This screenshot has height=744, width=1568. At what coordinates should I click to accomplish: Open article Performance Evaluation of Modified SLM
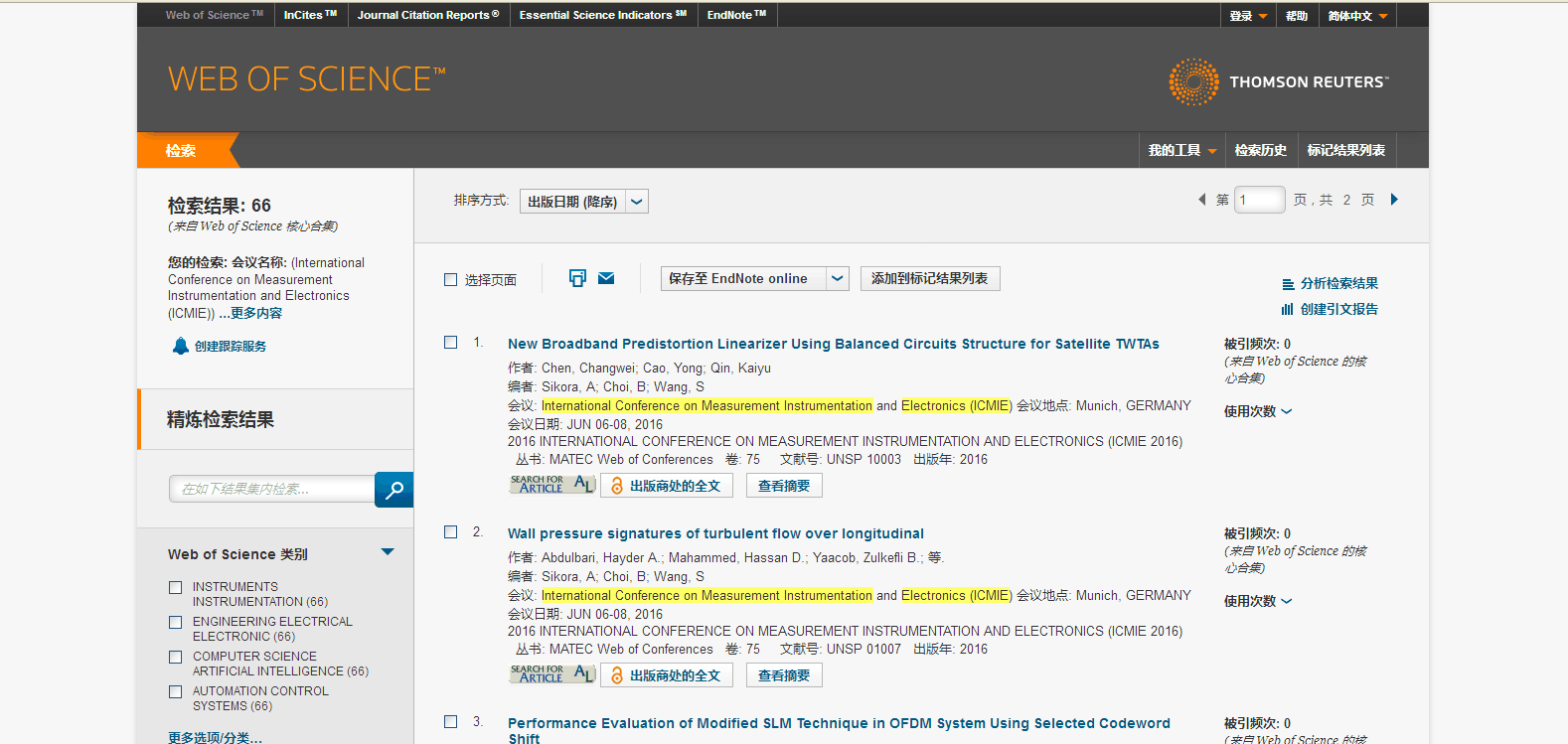click(839, 730)
